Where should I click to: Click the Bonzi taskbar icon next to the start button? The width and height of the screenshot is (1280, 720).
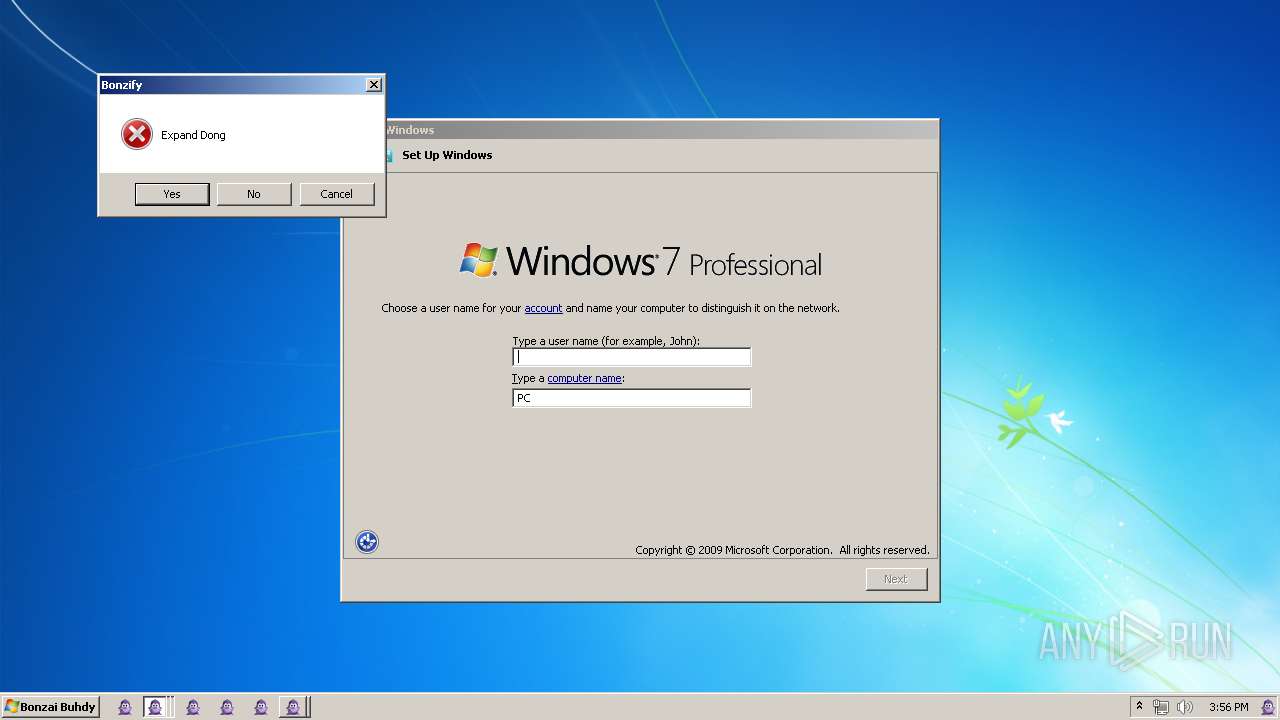(125, 707)
